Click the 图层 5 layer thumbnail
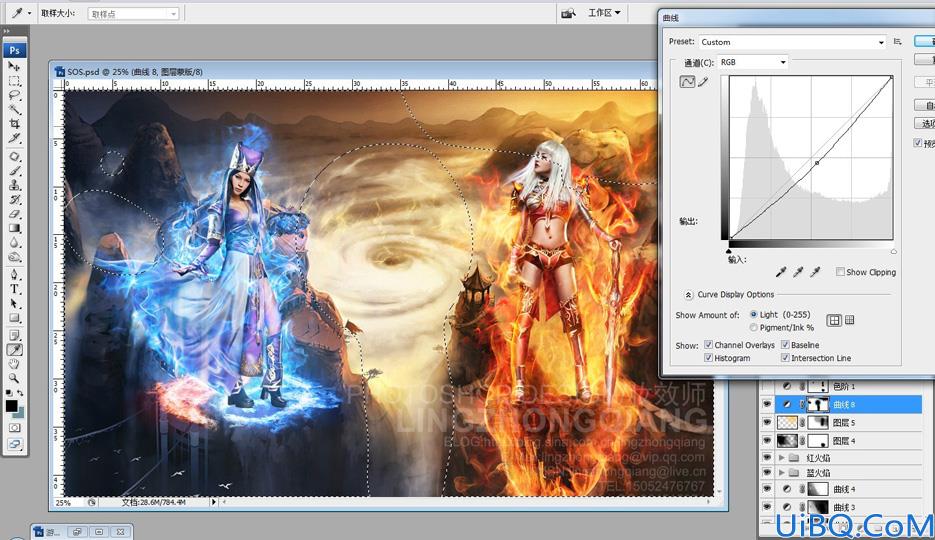This screenshot has height=540, width=935. tap(788, 423)
